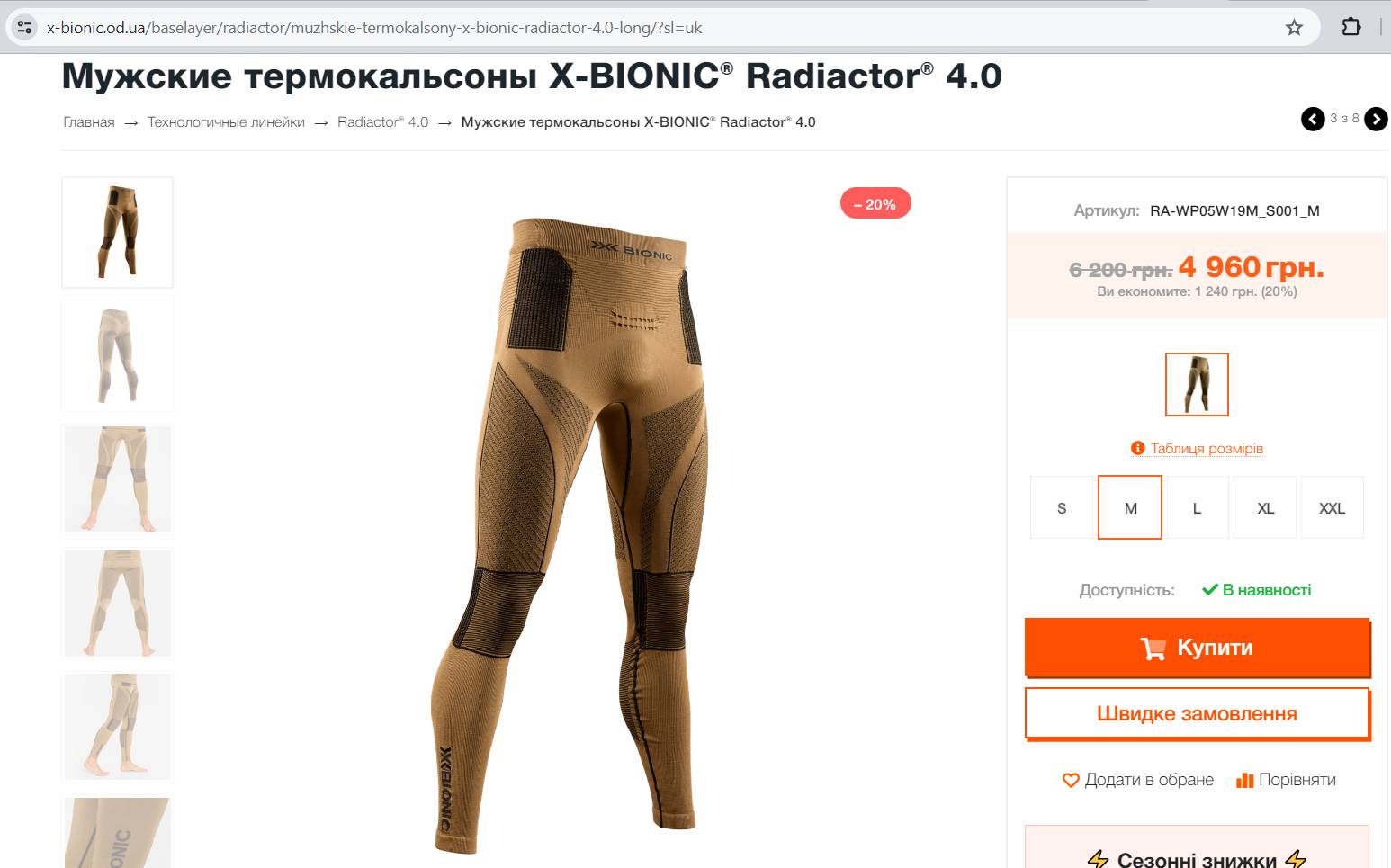Go to the next product with the right arrow

click(1376, 119)
